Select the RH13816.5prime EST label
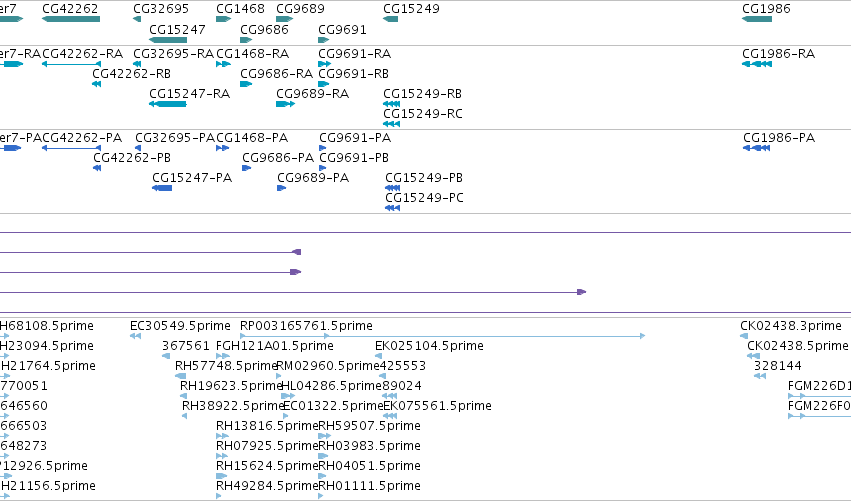The image size is (851, 501). [267, 426]
